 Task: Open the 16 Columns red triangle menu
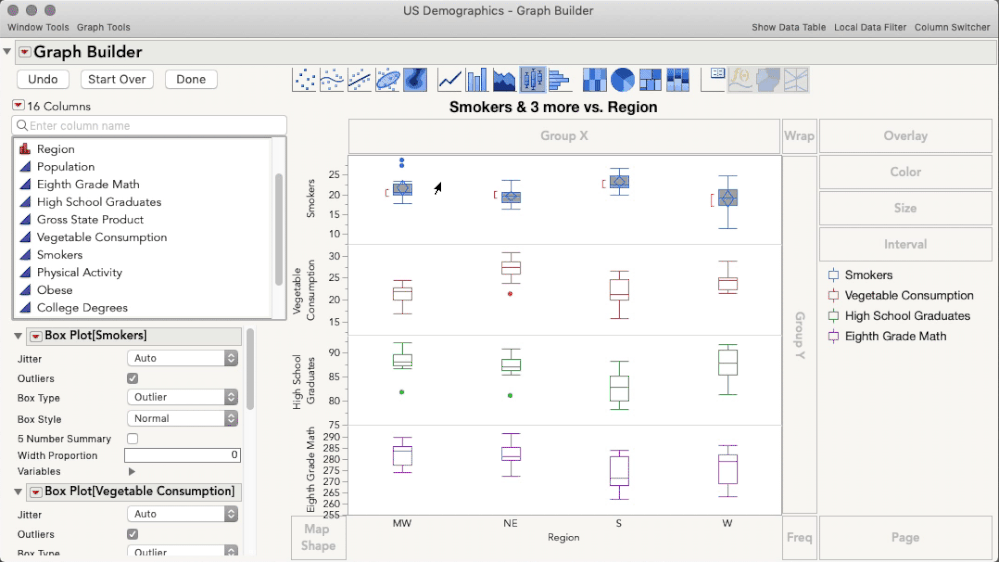[x=18, y=105]
